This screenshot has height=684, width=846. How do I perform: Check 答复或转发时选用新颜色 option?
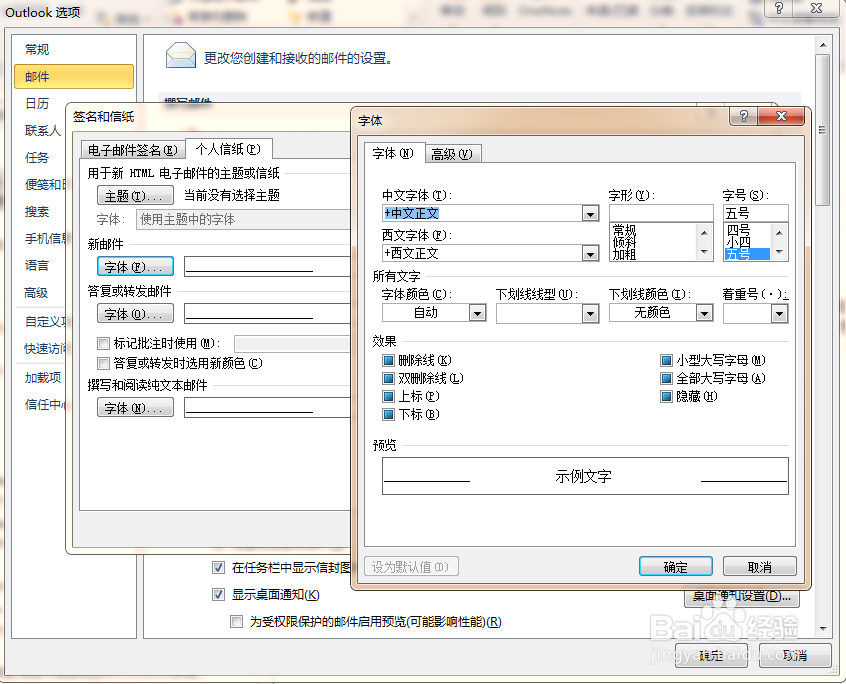103,363
